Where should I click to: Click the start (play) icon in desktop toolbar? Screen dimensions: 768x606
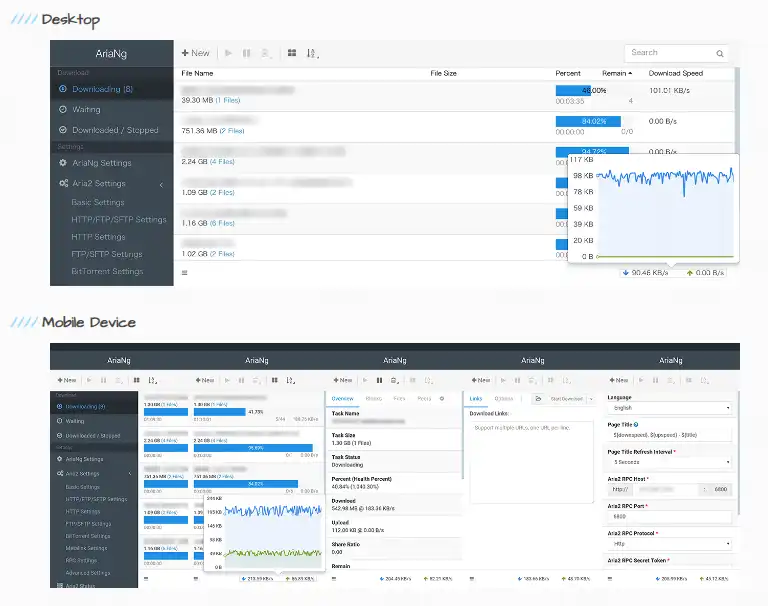point(228,53)
